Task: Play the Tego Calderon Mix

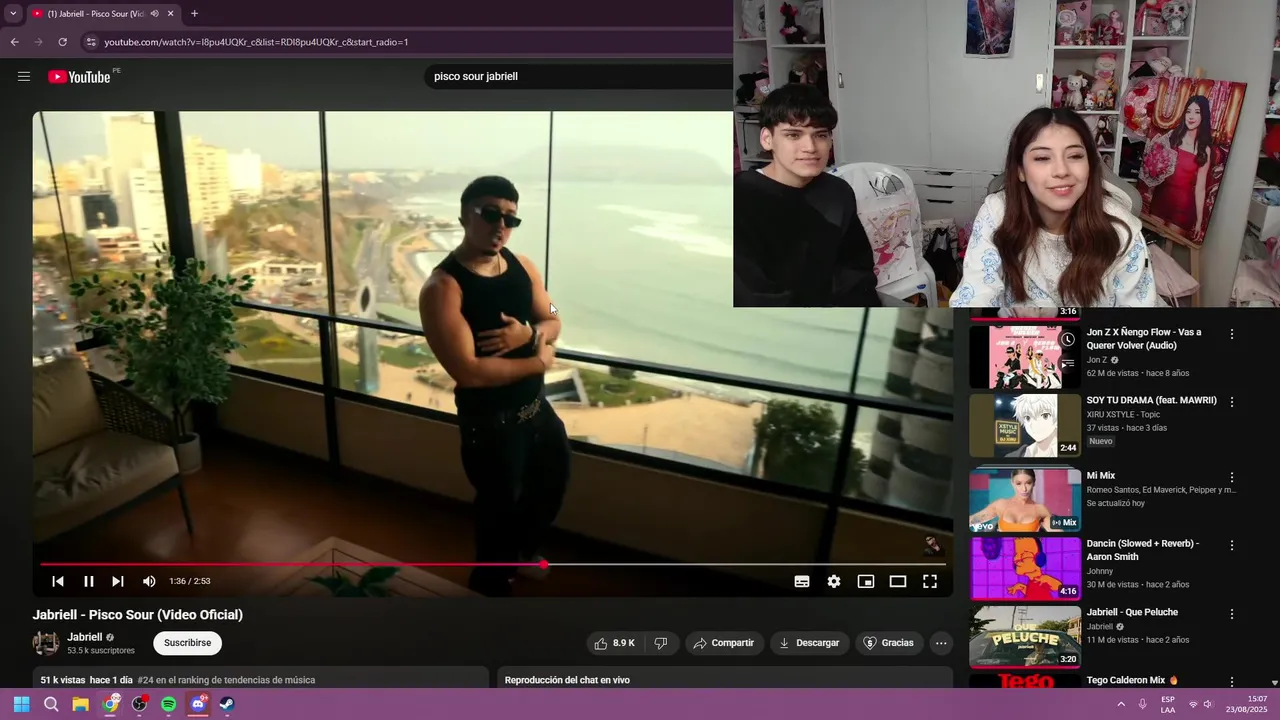Action: (1025, 681)
